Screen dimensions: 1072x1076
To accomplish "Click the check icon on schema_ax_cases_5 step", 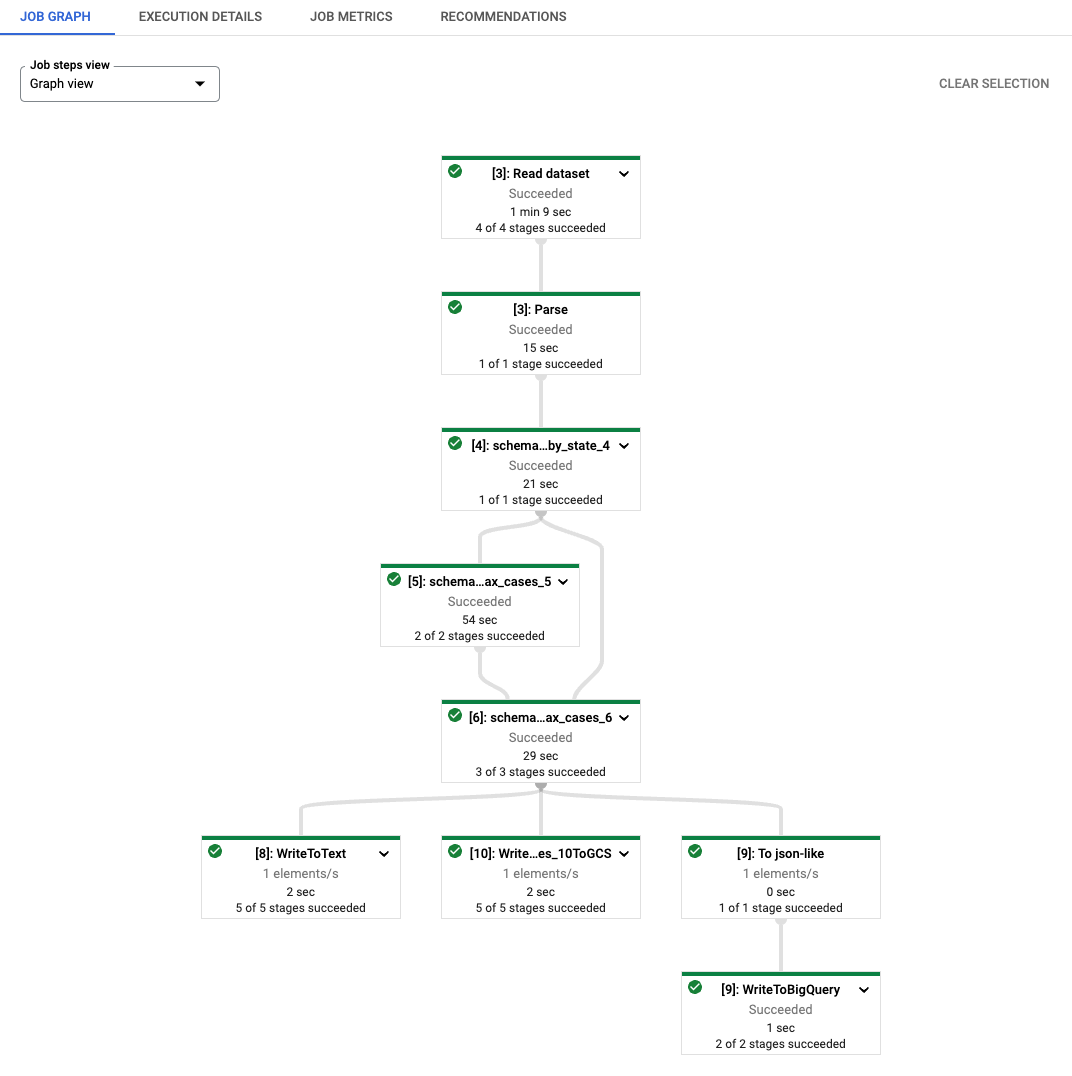I will pyautogui.click(x=394, y=579).
